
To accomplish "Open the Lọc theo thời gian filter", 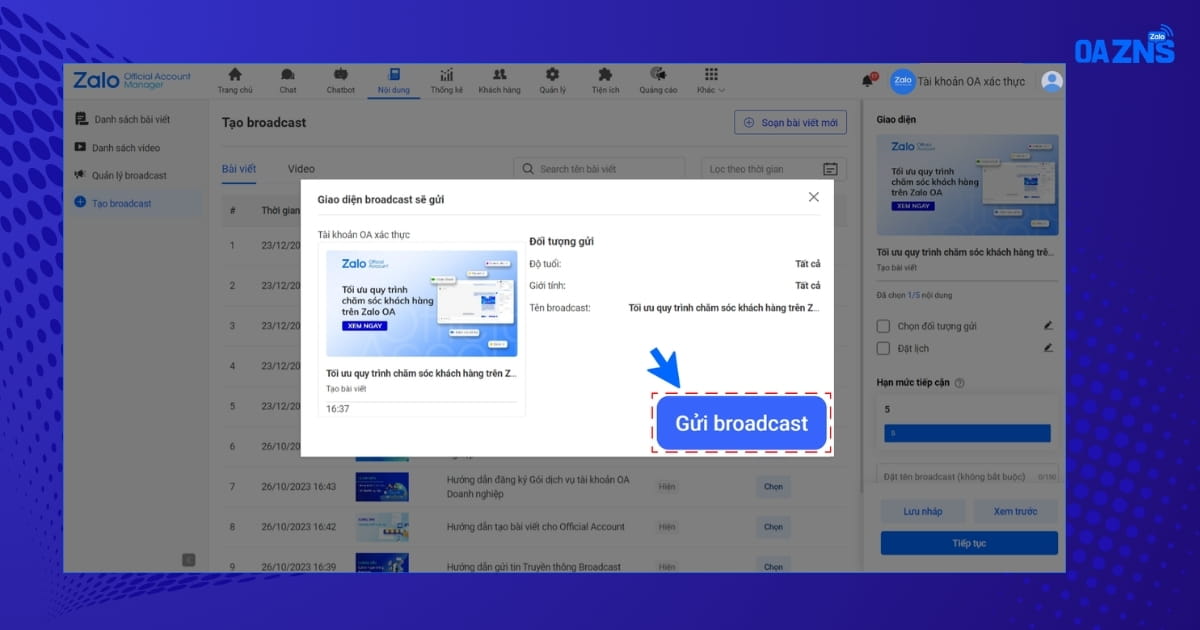I will pyautogui.click(x=773, y=169).
